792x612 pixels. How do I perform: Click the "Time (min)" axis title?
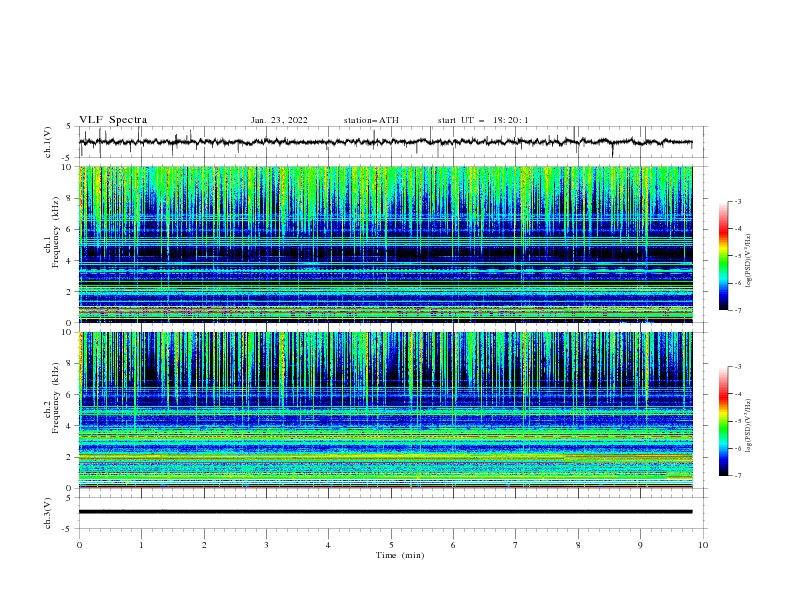click(400, 555)
